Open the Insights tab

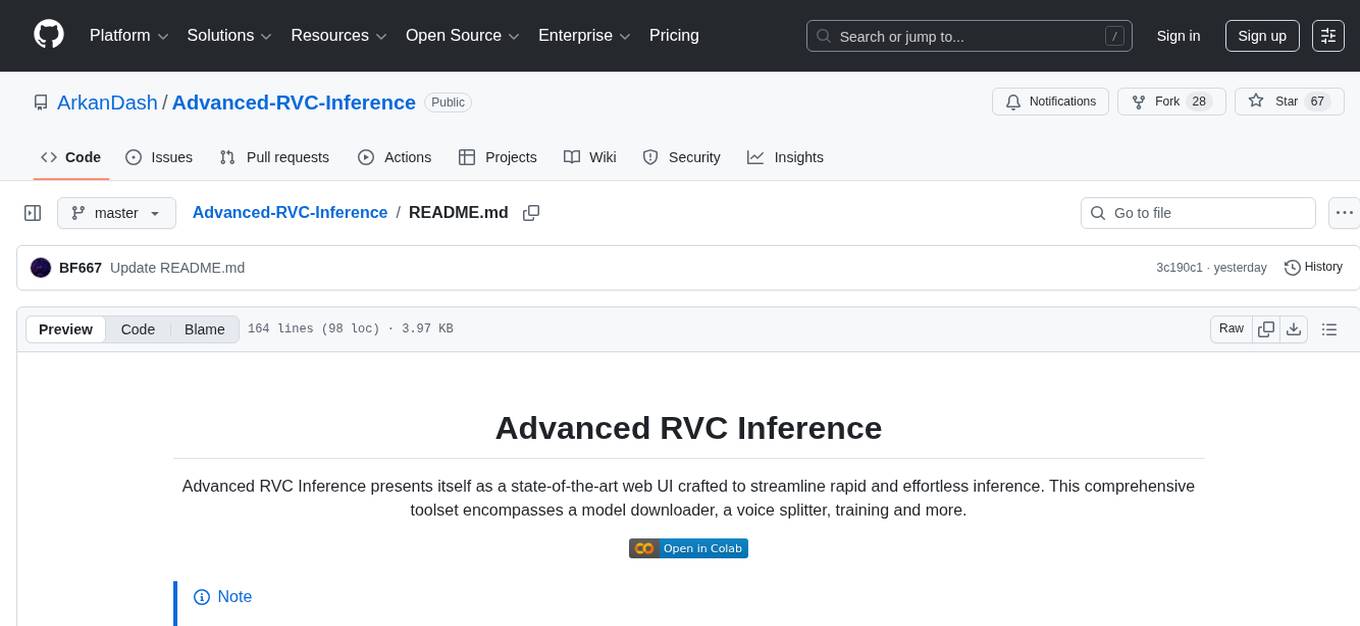[786, 157]
